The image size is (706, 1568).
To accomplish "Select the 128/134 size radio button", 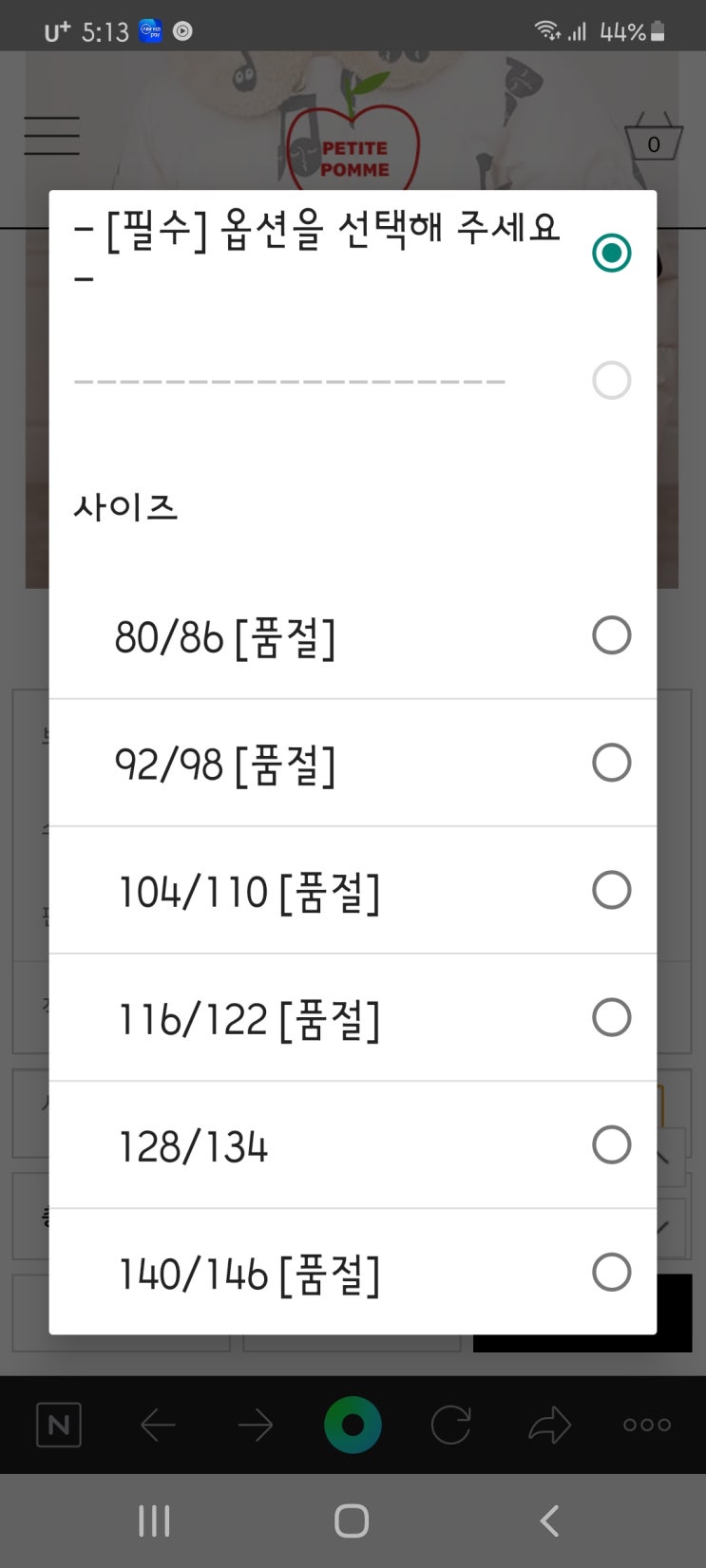I will 611,1144.
